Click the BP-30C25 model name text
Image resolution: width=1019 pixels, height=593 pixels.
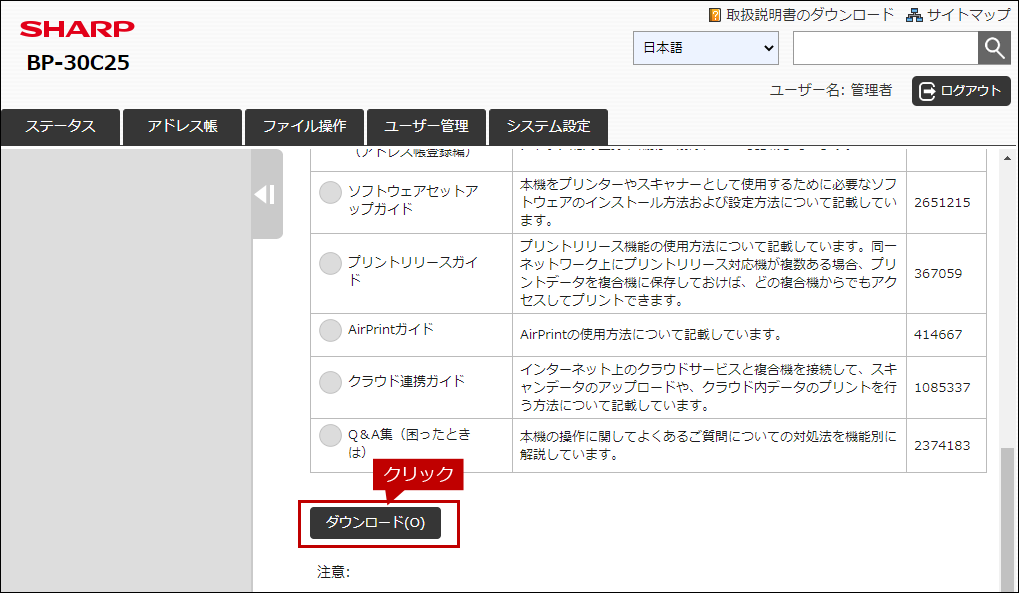click(78, 62)
